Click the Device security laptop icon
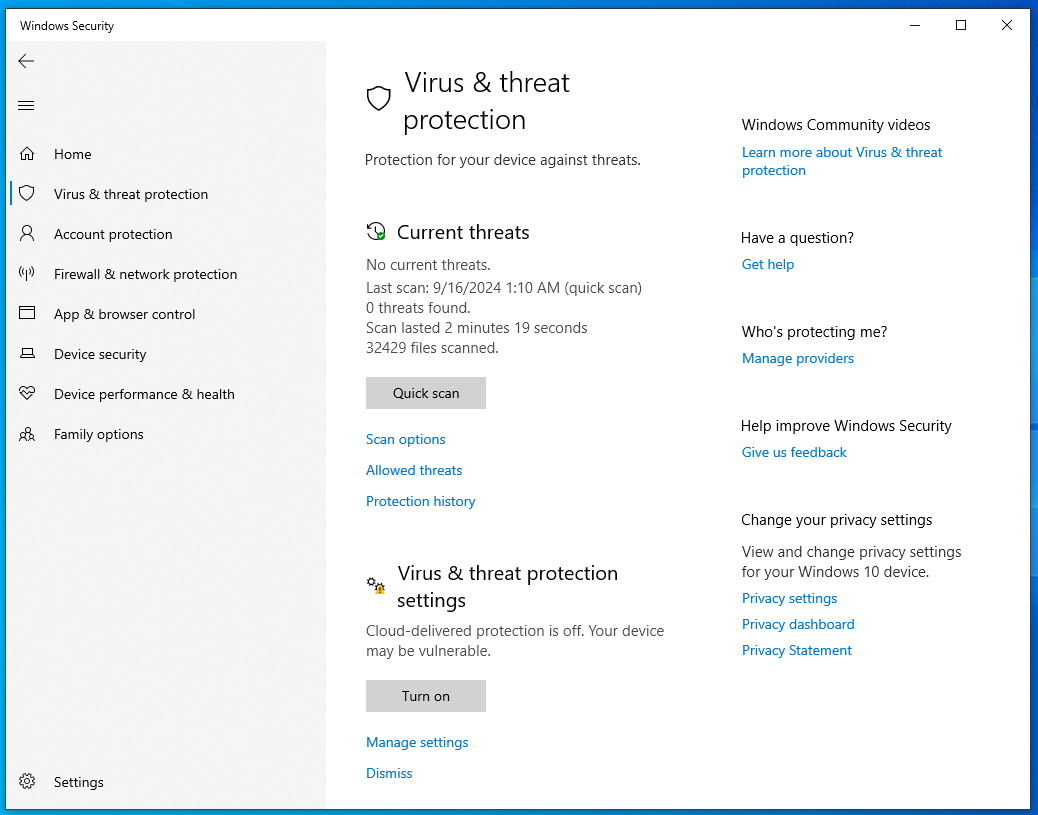The height and width of the screenshot is (815, 1038). [26, 354]
